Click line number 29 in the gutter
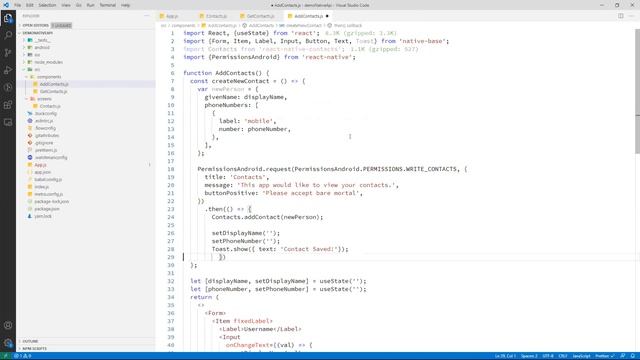The width and height of the screenshot is (640, 360). click(171, 257)
